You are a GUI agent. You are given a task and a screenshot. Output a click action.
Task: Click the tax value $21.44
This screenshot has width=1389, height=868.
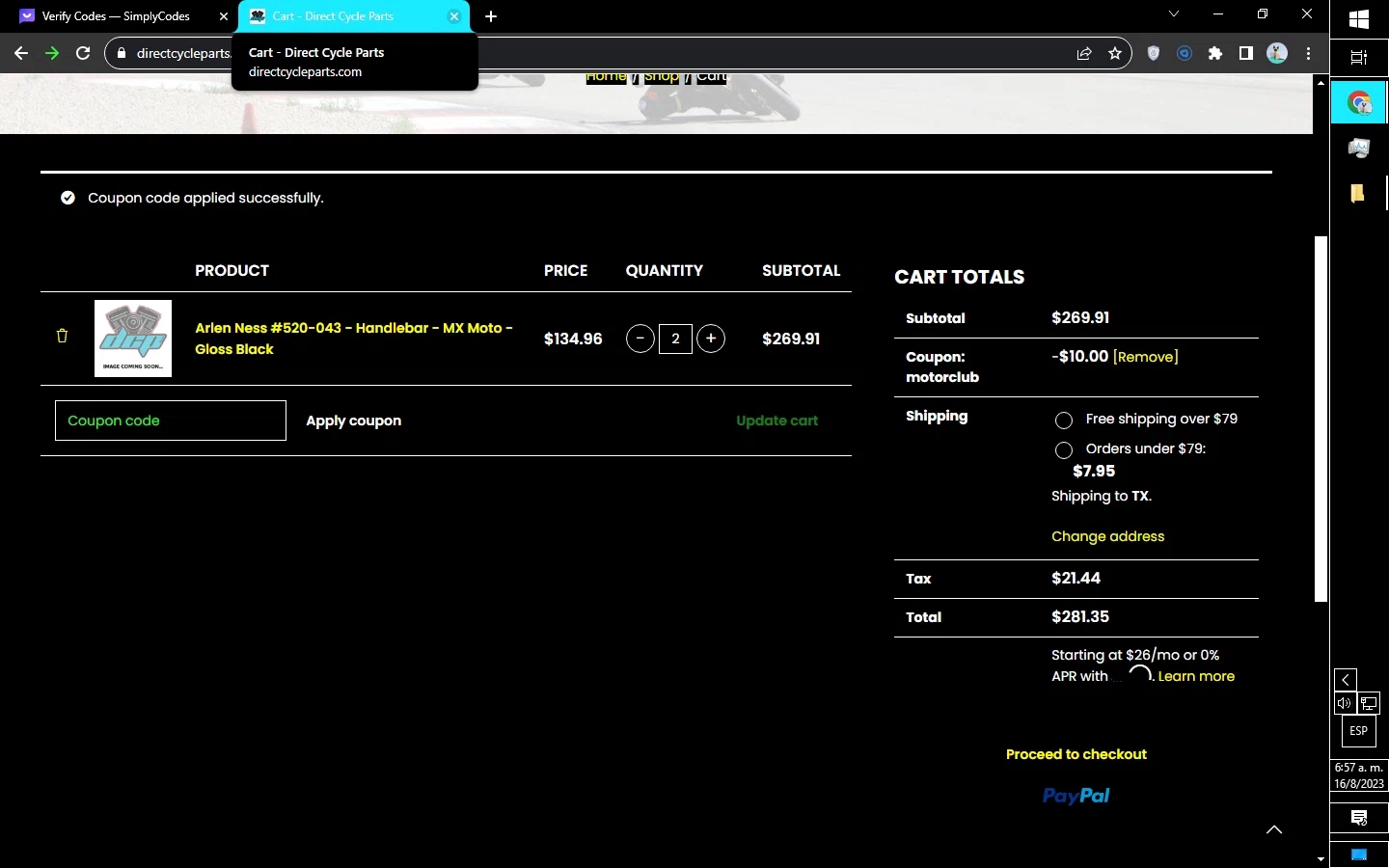click(1076, 579)
